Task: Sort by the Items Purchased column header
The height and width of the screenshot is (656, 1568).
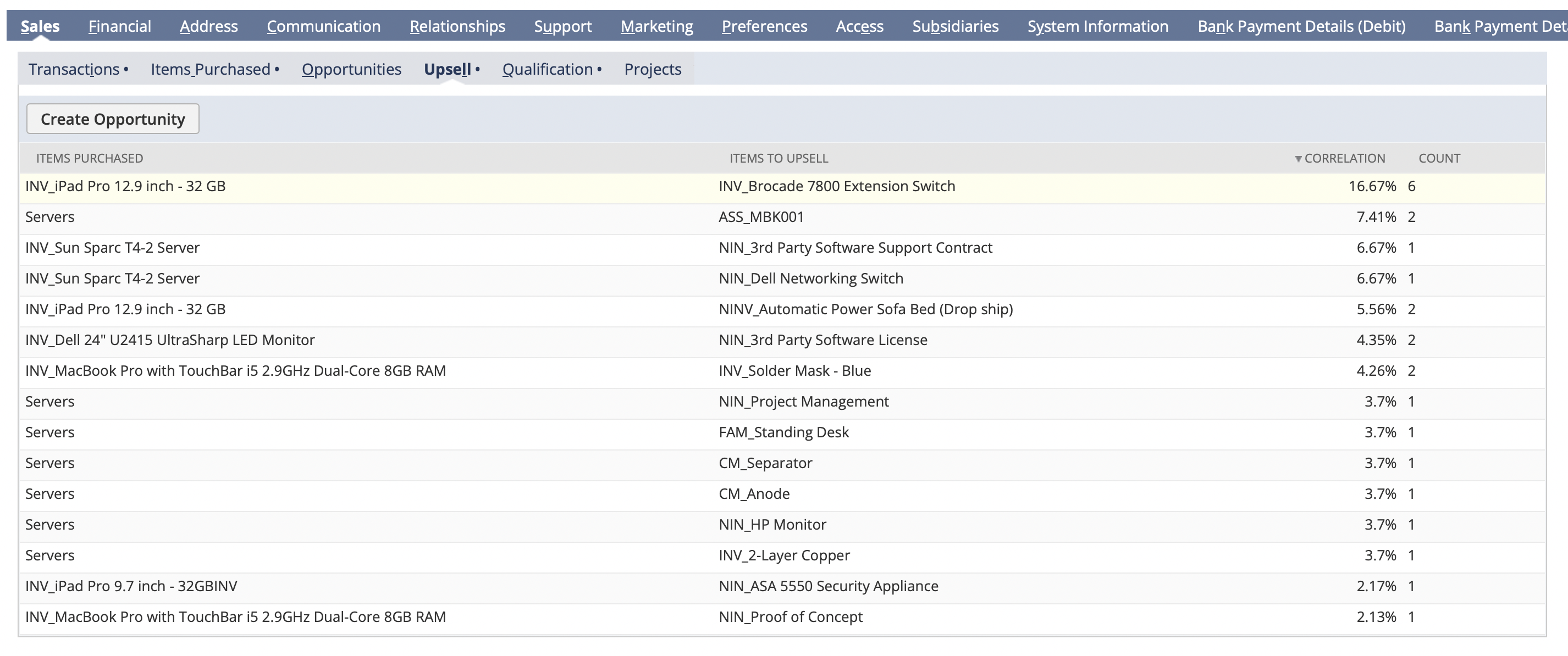Action: click(90, 158)
